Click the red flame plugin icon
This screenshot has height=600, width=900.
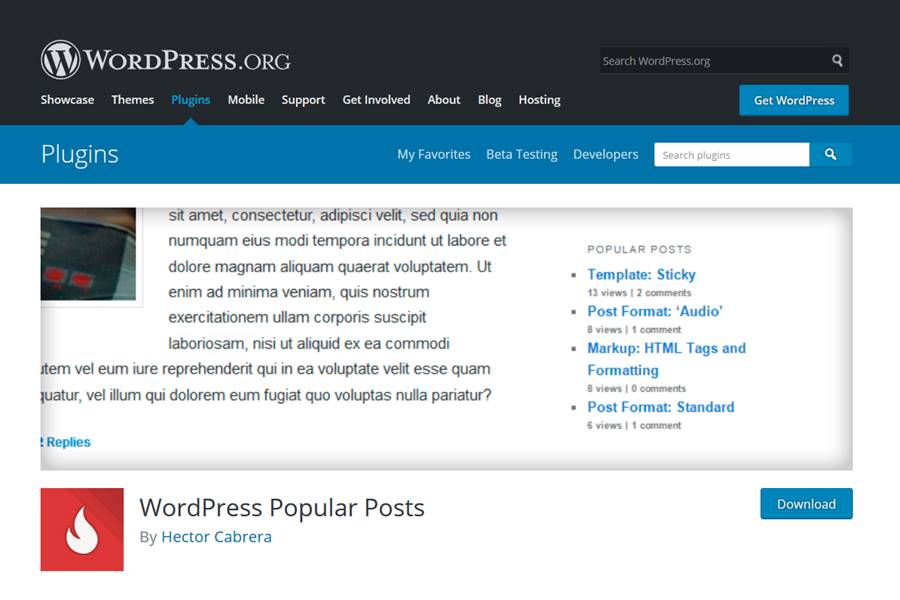(x=82, y=529)
